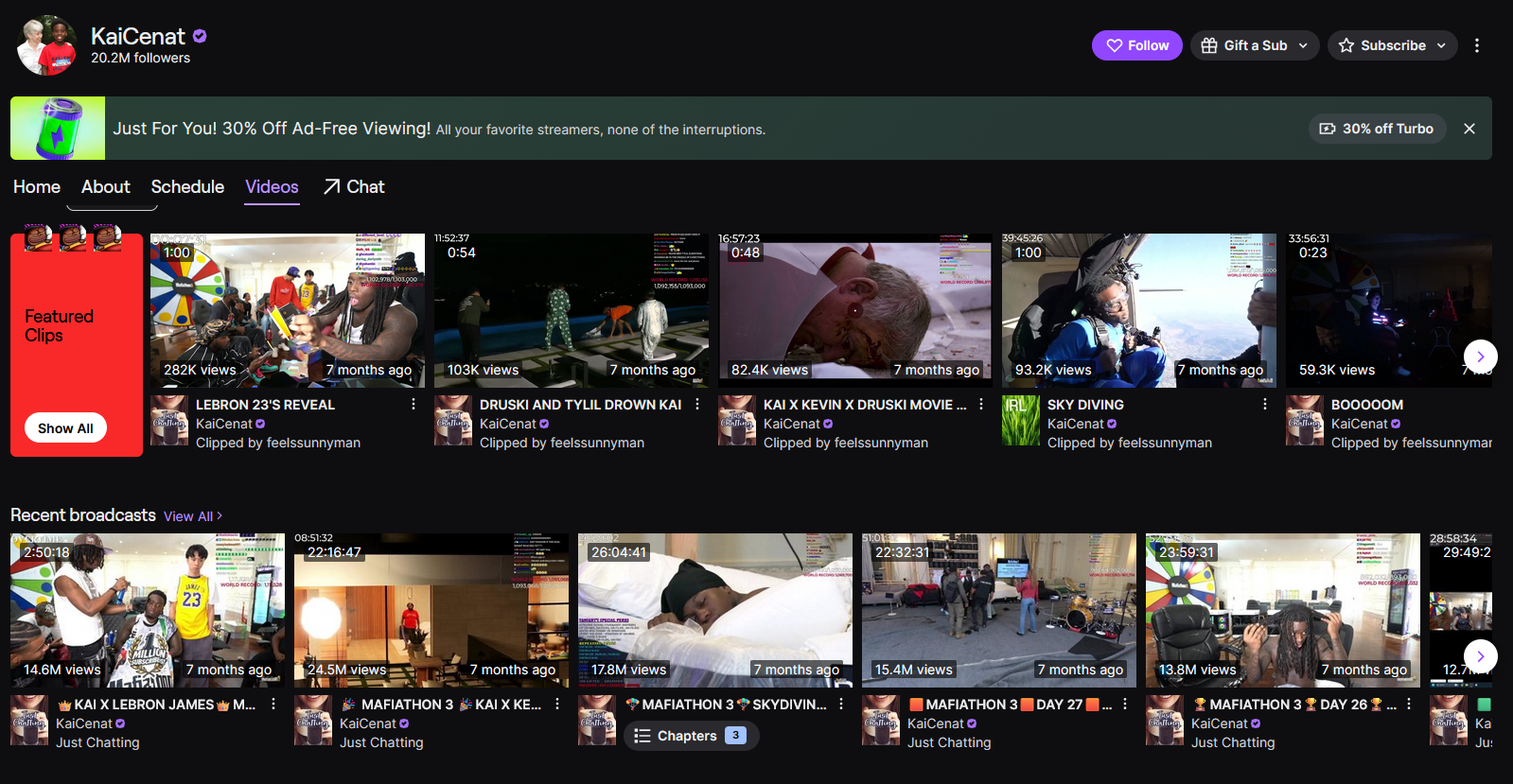Viewport: 1513px width, 784px height.
Task: Open more options for MAFIATHON 3 DAY 27 broadcast
Action: tap(1125, 704)
